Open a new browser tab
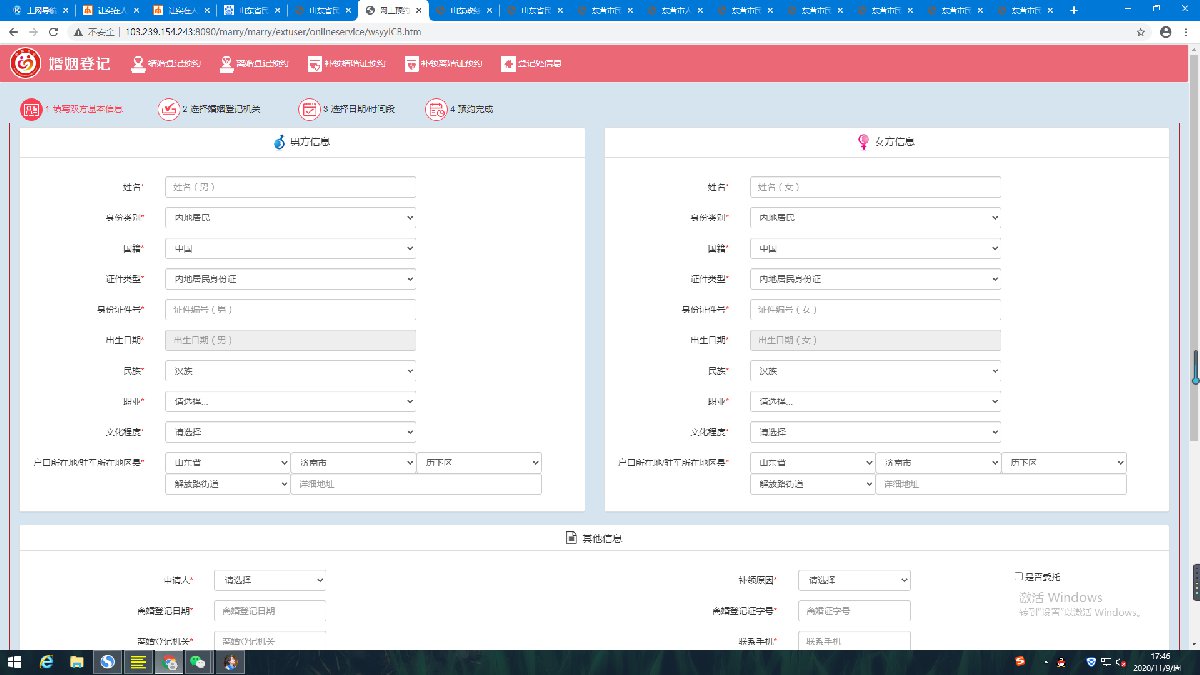This screenshot has height=675, width=1200. pyautogui.click(x=1074, y=10)
